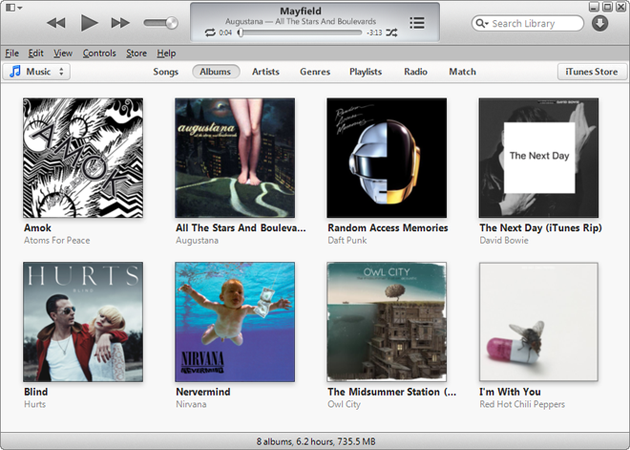Switch to the Radio tab
The height and width of the screenshot is (450, 630).
[415, 72]
